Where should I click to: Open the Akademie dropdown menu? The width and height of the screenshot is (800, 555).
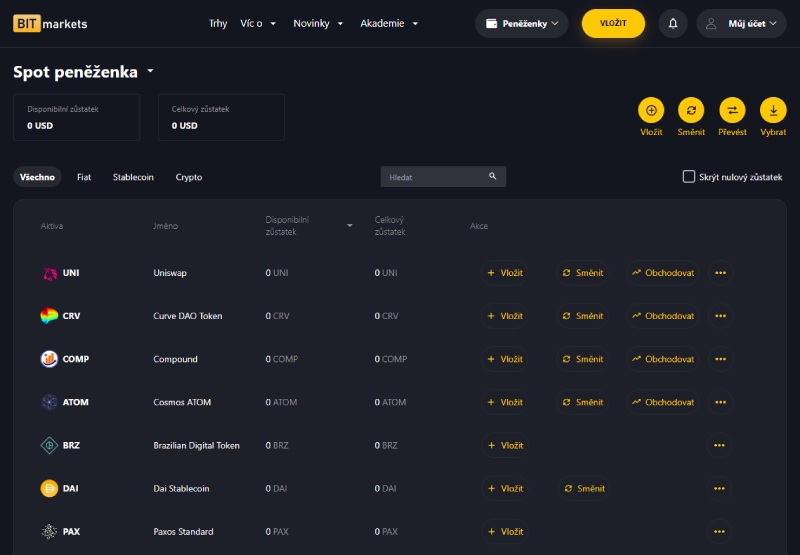[389, 23]
